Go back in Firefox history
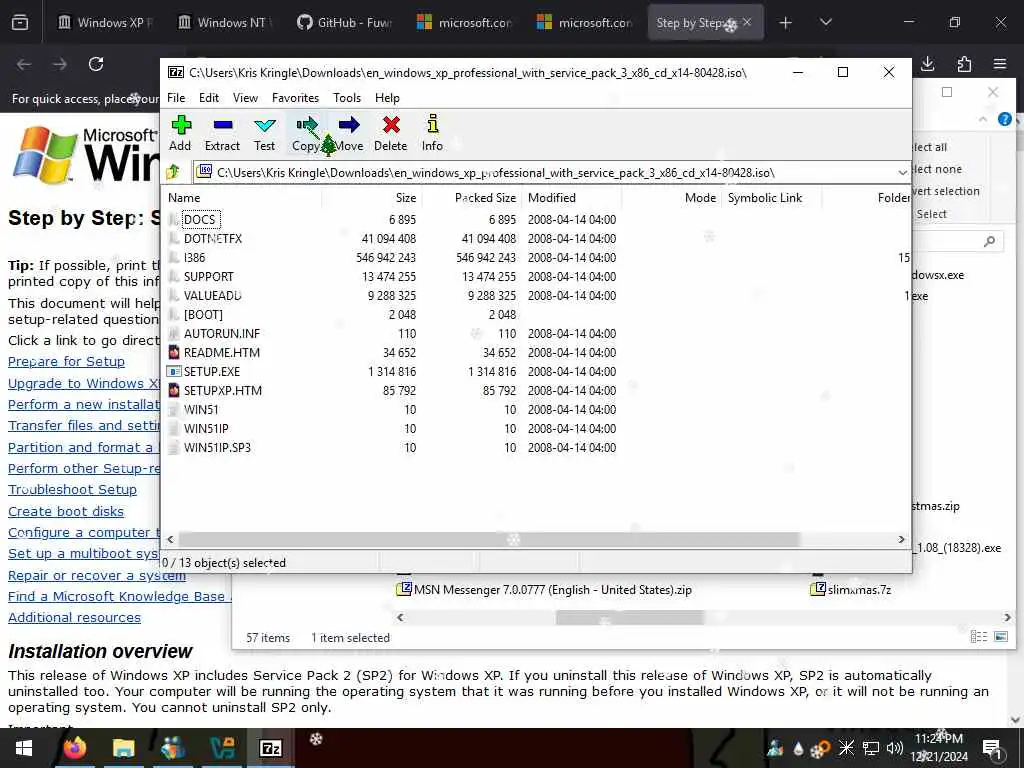1024x768 pixels. pyautogui.click(x=24, y=64)
